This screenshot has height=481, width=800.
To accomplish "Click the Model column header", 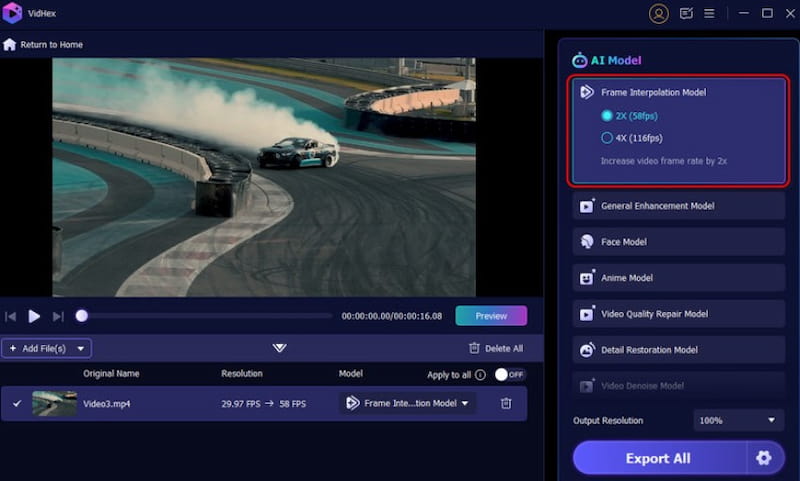I will point(351,373).
